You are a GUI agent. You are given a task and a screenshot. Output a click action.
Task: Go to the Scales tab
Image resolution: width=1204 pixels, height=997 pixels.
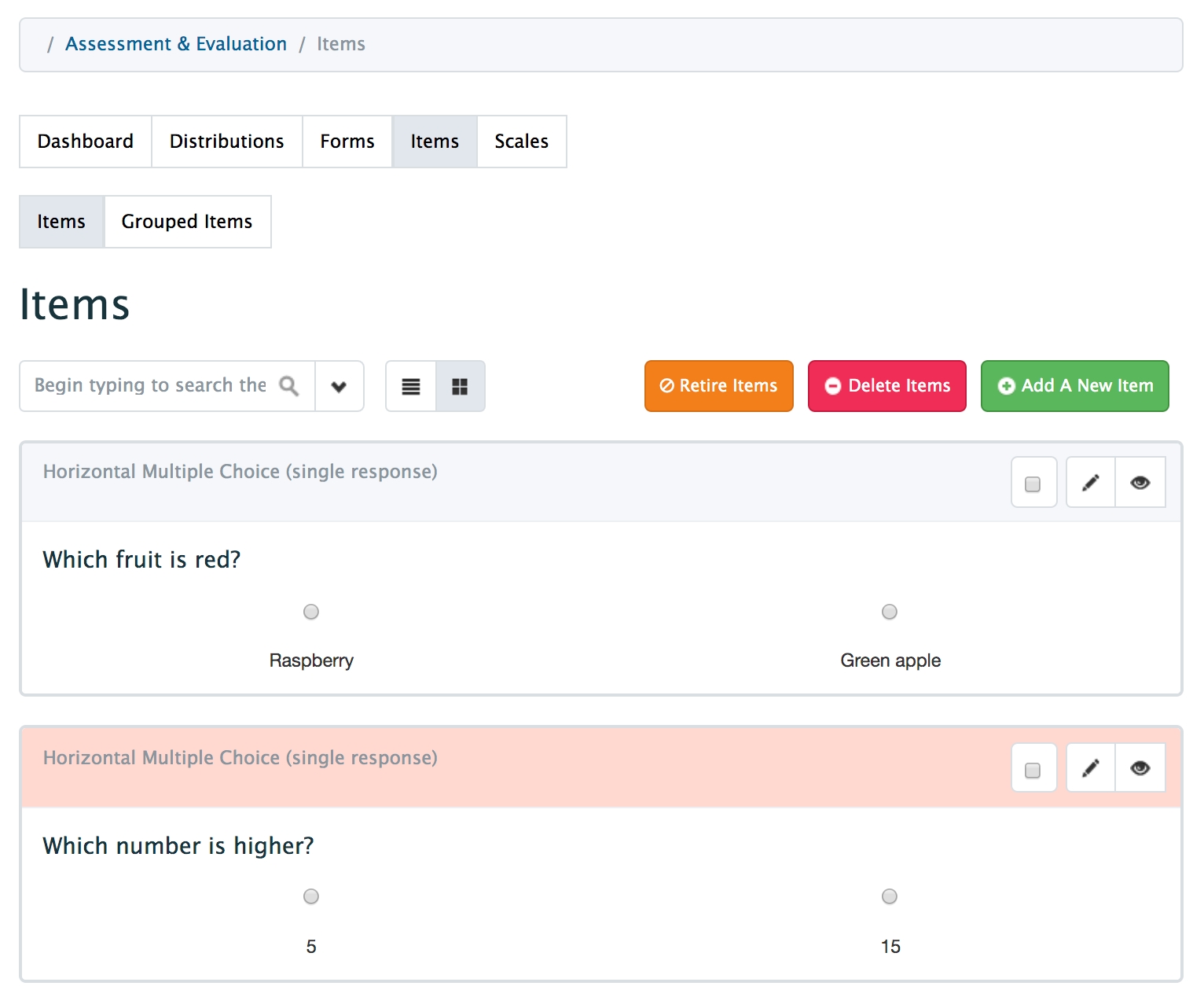[x=521, y=142]
